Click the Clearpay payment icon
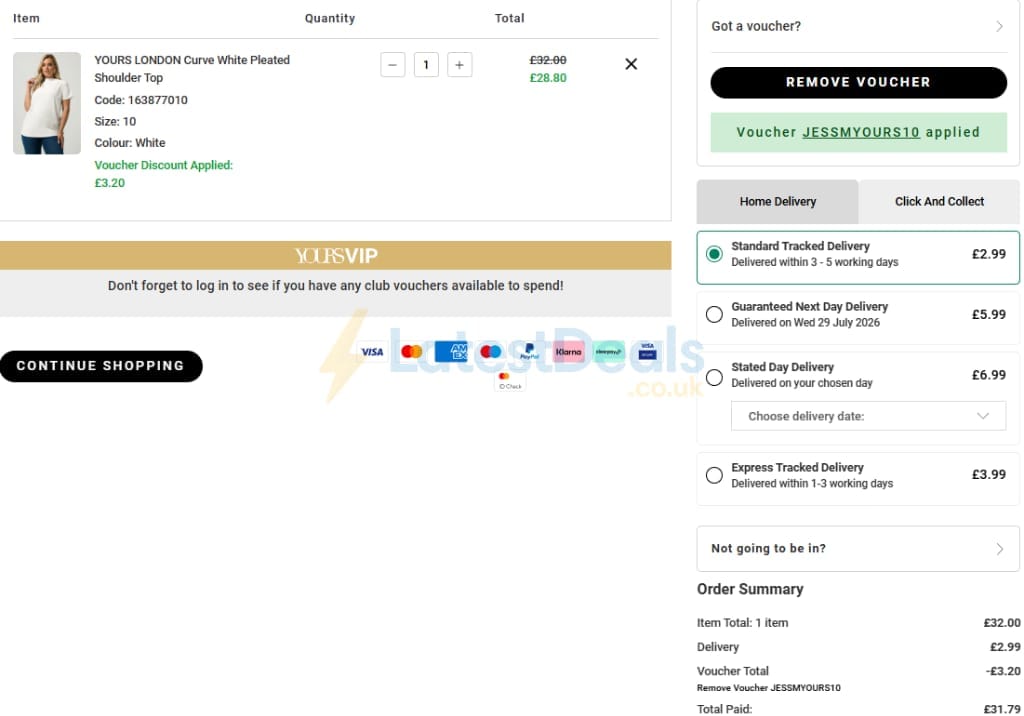The height and width of the screenshot is (716, 1024). (x=608, y=352)
